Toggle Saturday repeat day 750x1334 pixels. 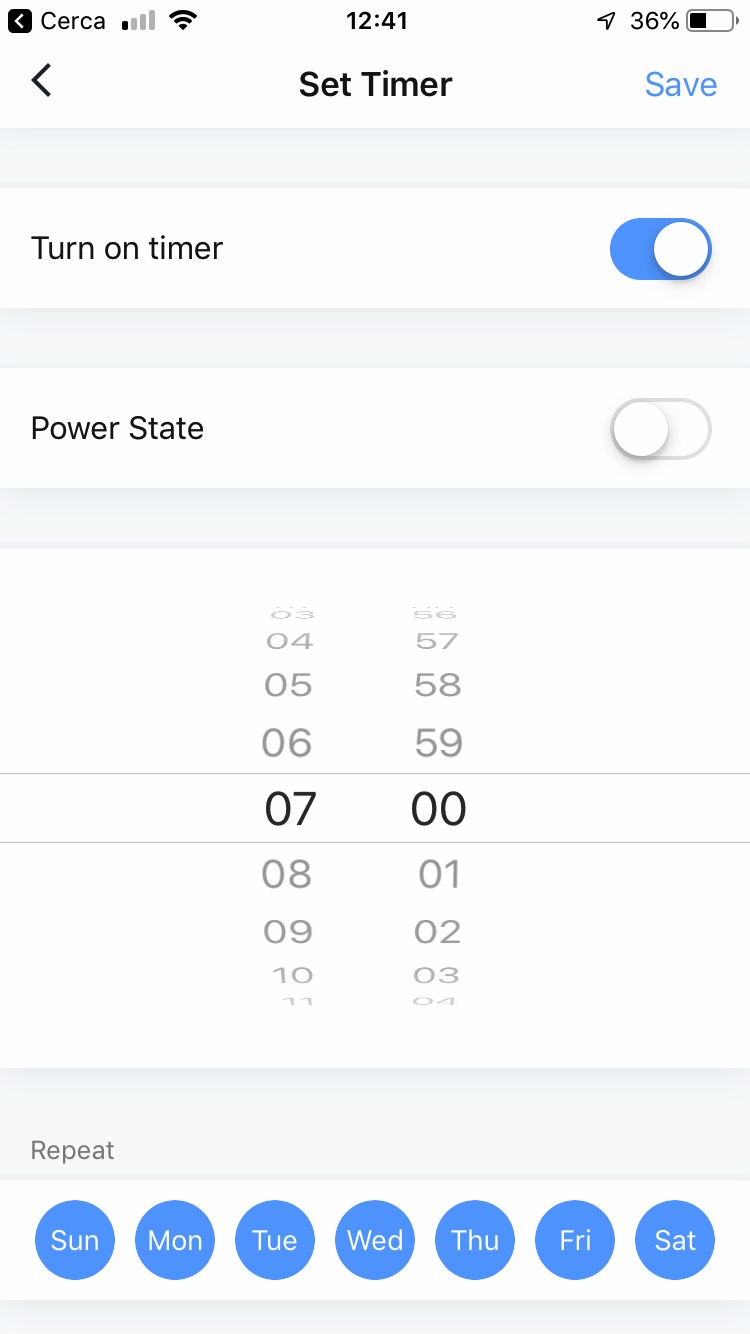[x=675, y=1241]
